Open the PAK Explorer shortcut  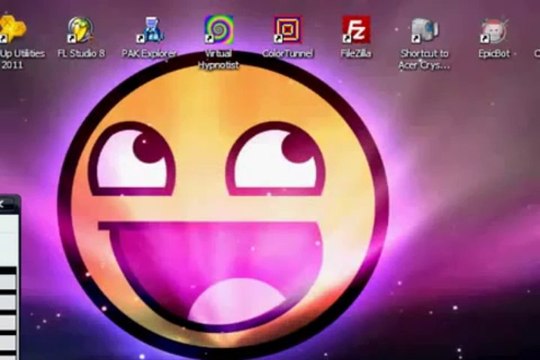(150, 30)
